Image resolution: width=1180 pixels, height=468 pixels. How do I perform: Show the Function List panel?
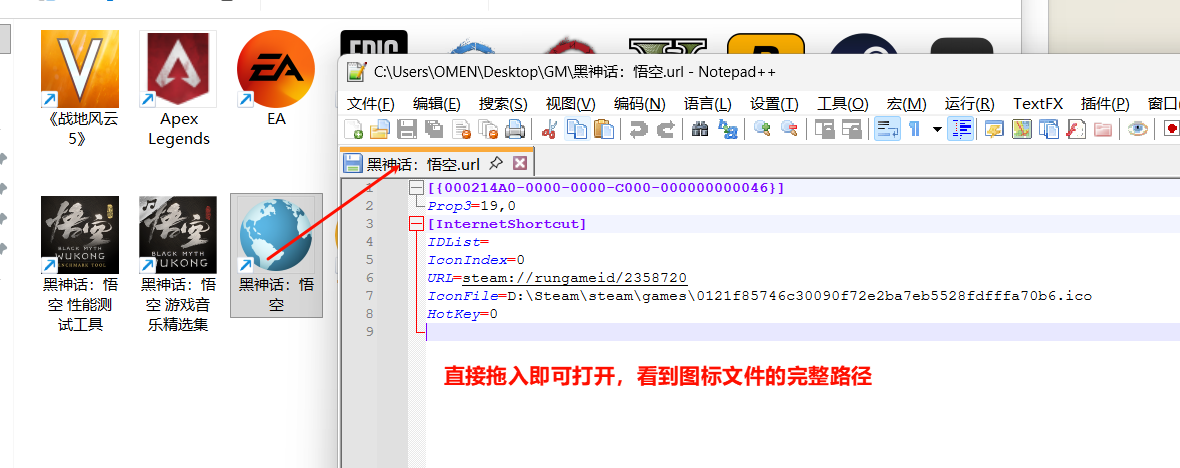[1075, 129]
